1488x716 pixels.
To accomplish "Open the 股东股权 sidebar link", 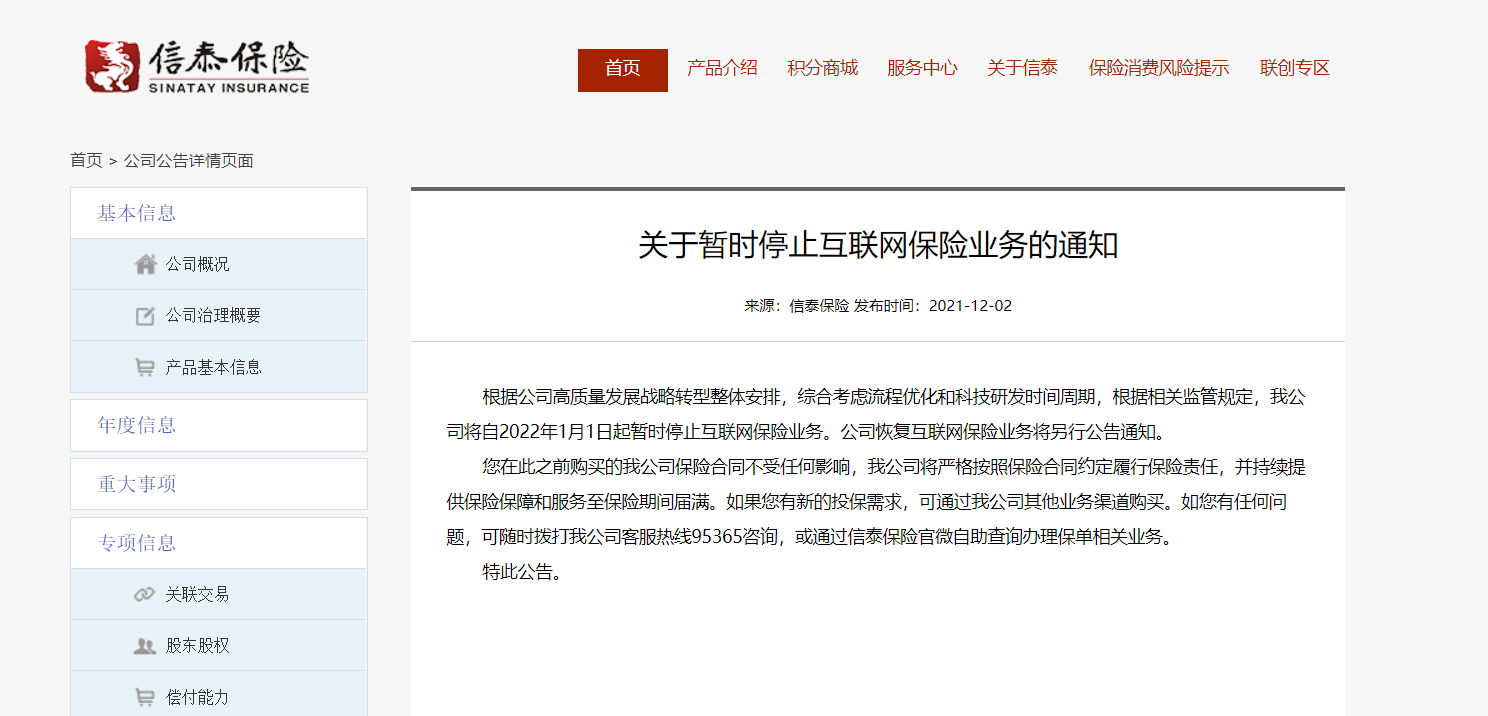I will pos(197,646).
